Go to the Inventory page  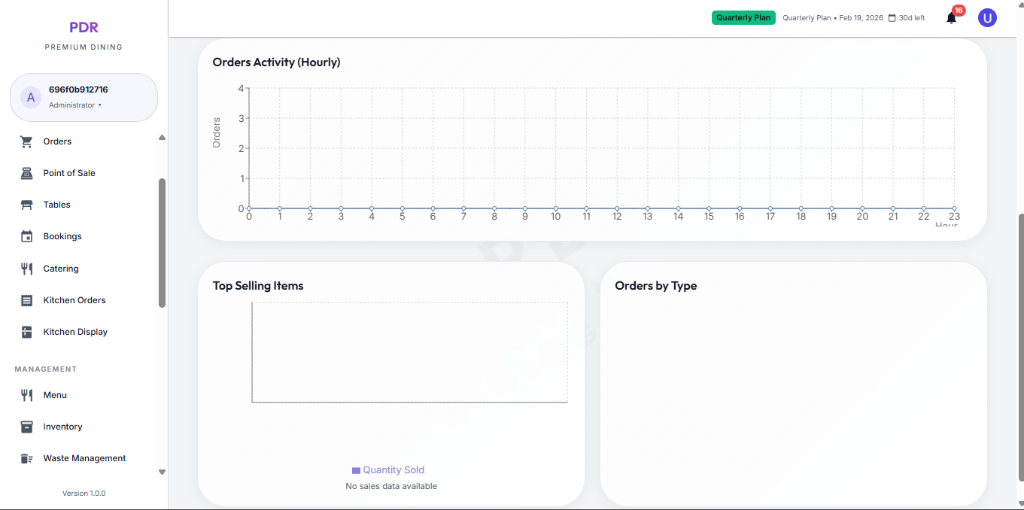click(x=62, y=427)
